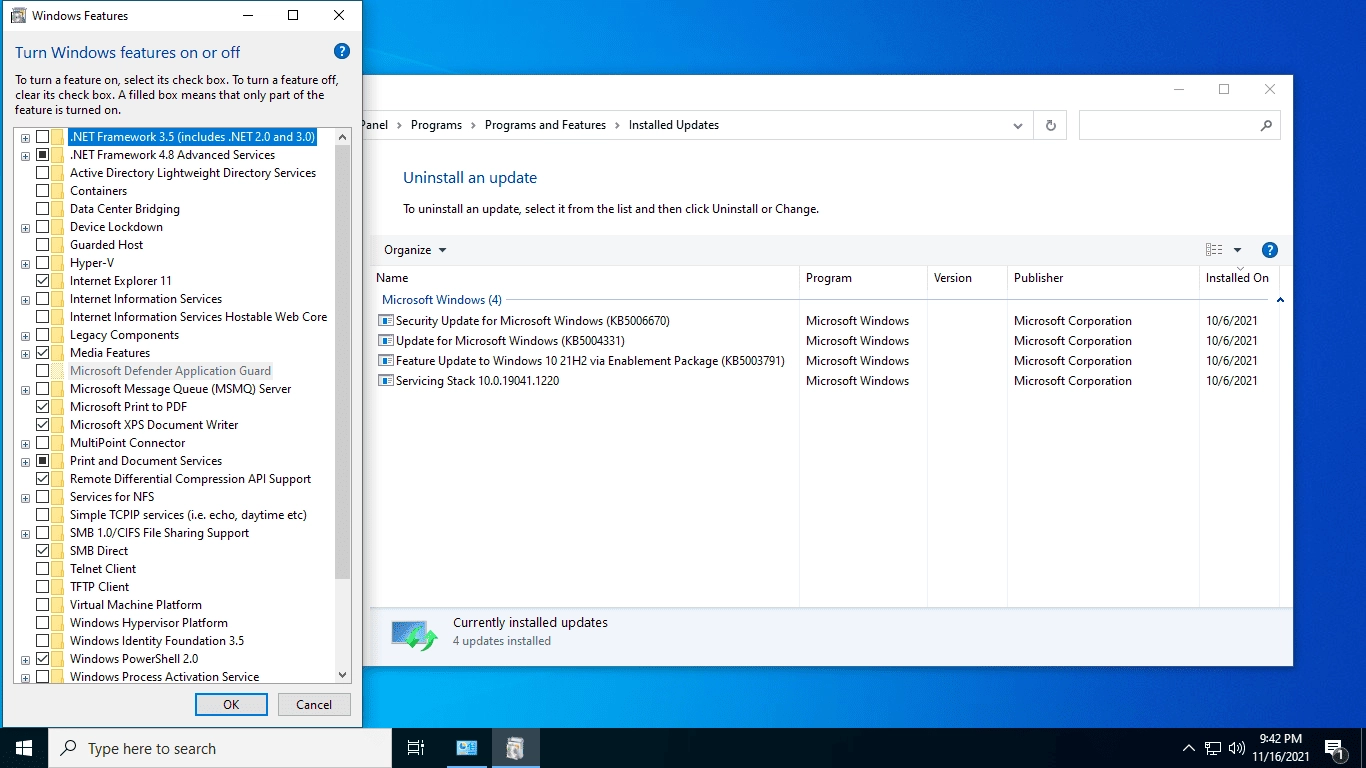Uncheck Microsoft Print to PDF
This screenshot has height=768, width=1366.
(x=42, y=407)
